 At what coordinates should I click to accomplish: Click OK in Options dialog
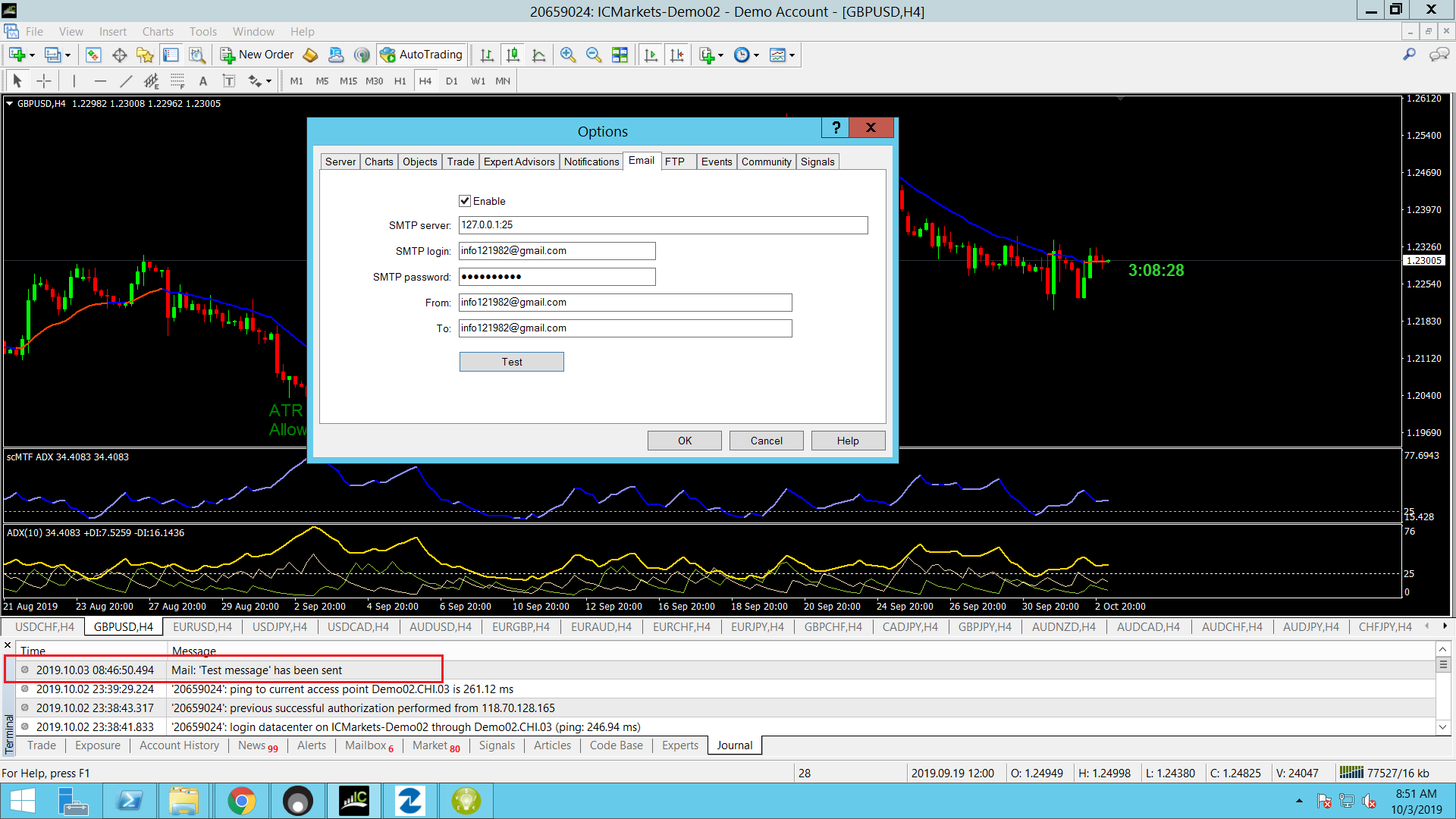coord(684,441)
